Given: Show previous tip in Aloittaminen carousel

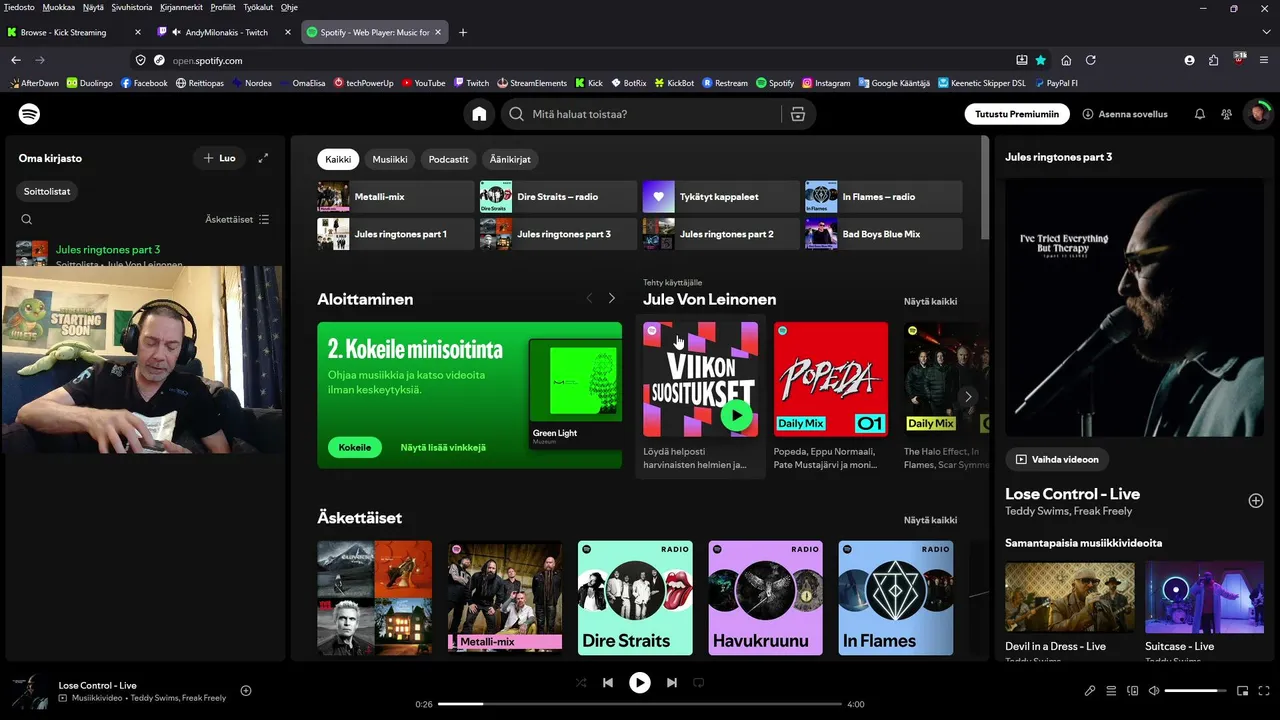Looking at the screenshot, I should coord(589,298).
